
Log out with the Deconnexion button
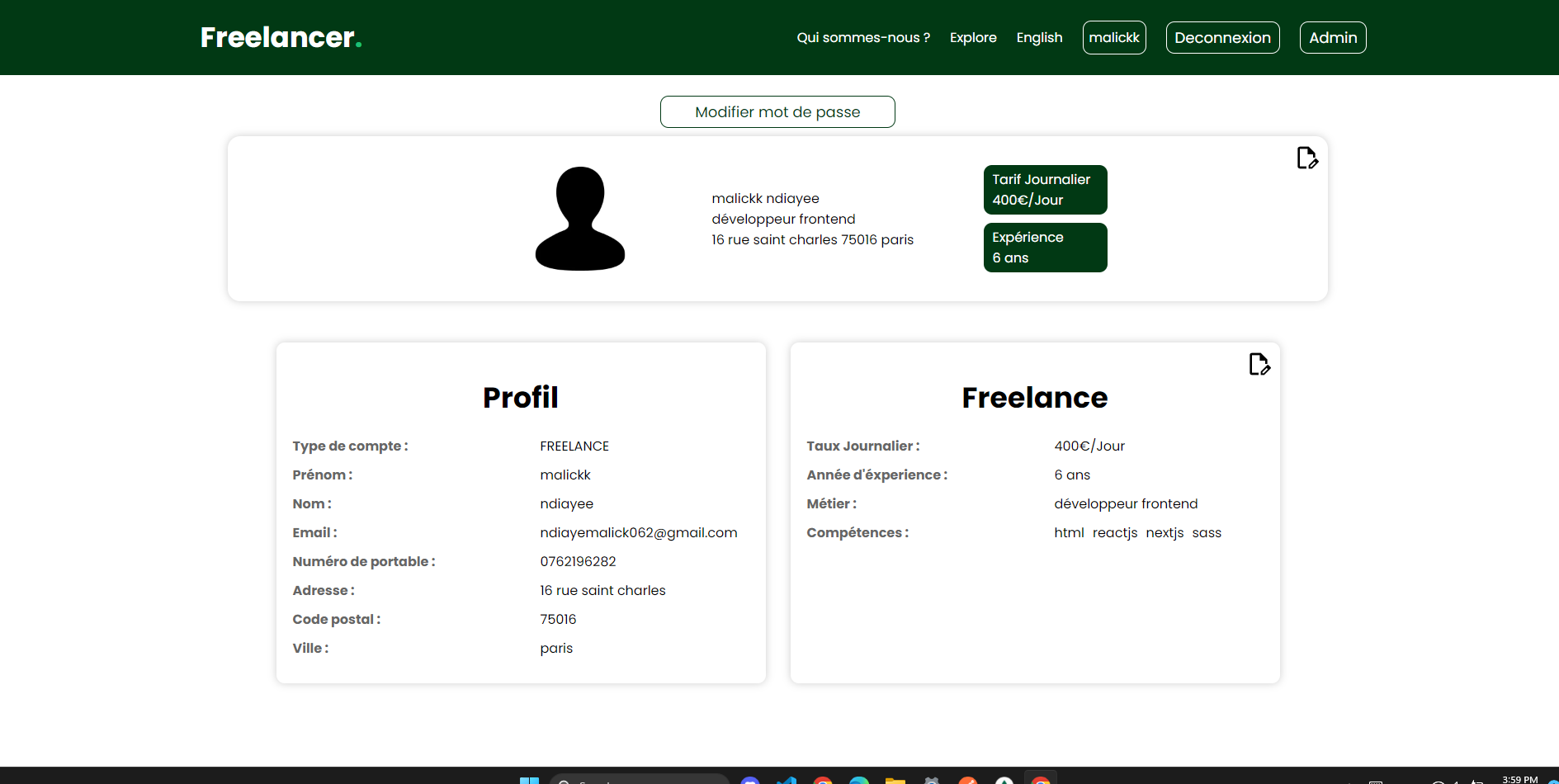[1222, 38]
